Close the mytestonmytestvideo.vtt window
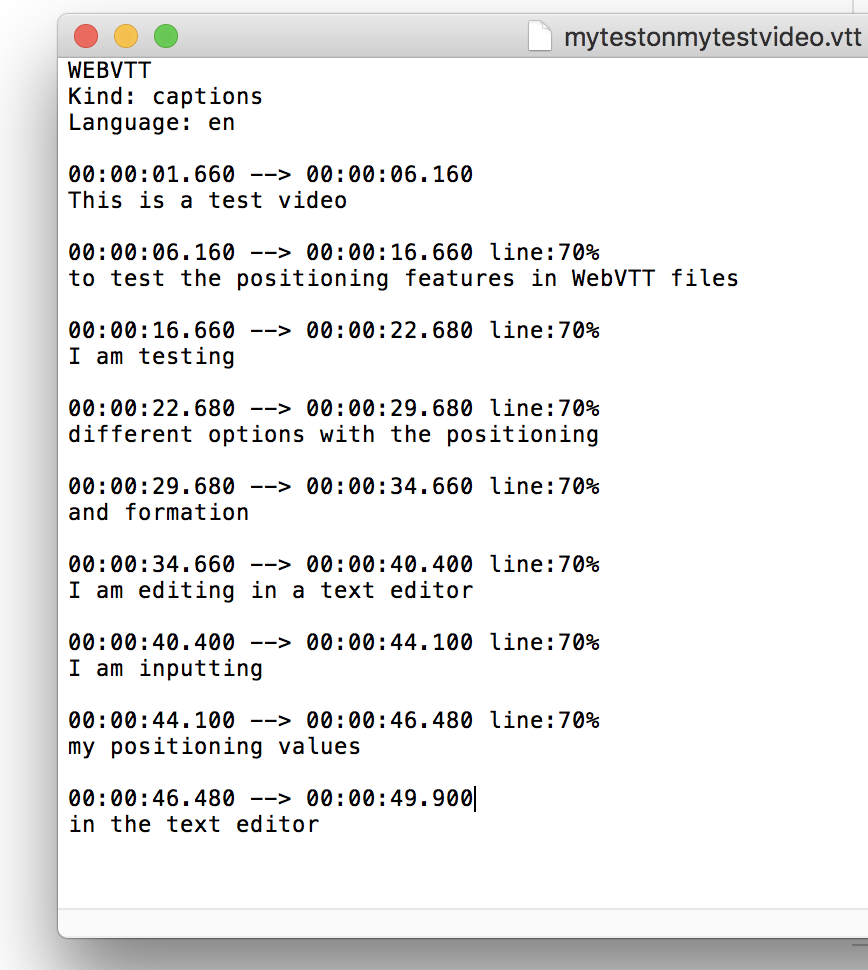 (x=86, y=37)
